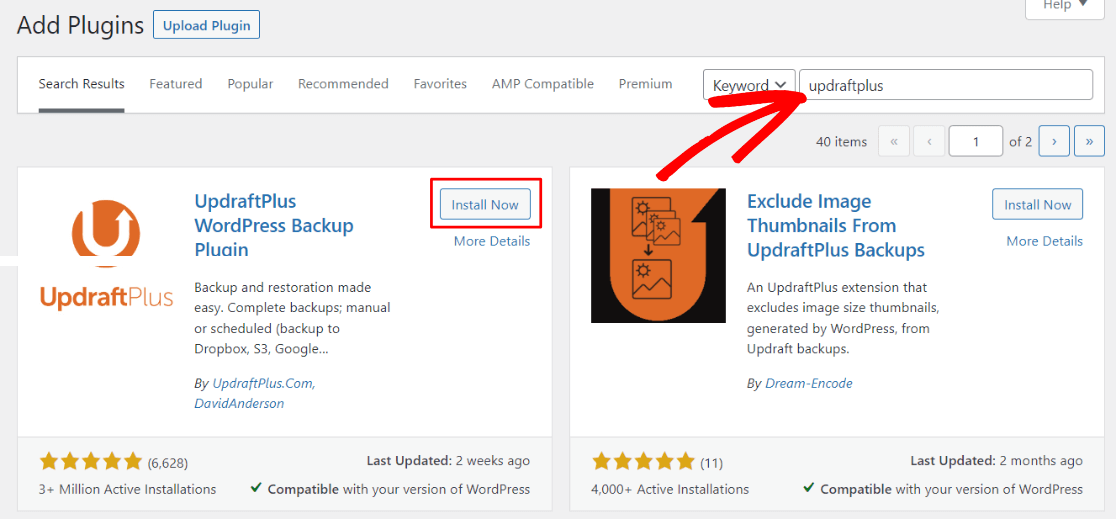Click the UpdraftPlus compatibility checkmark icon
Screen dimensions: 1116x519
(256, 488)
